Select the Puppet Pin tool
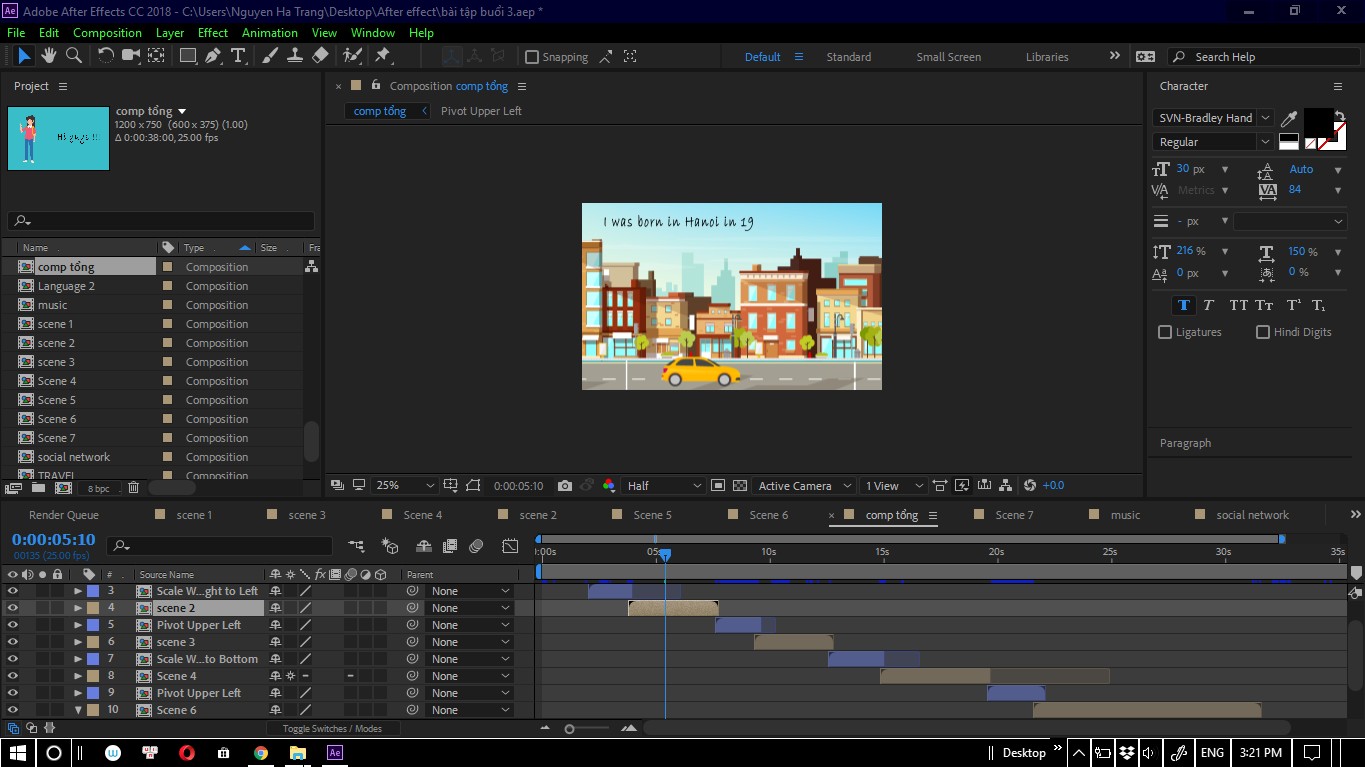Image resolution: width=1365 pixels, height=767 pixels. 383,56
